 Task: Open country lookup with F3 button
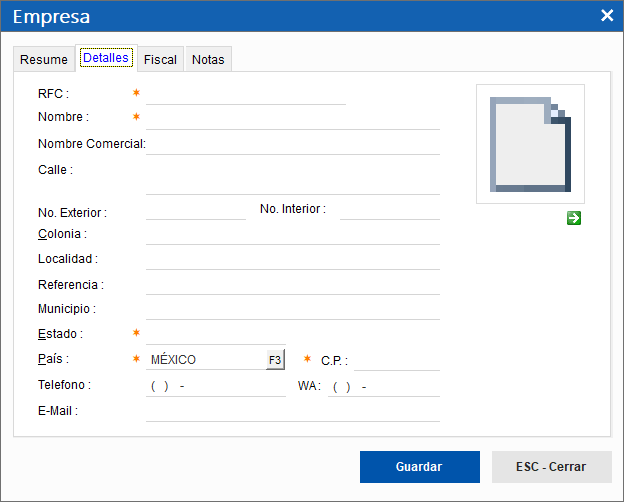pyautogui.click(x=275, y=360)
